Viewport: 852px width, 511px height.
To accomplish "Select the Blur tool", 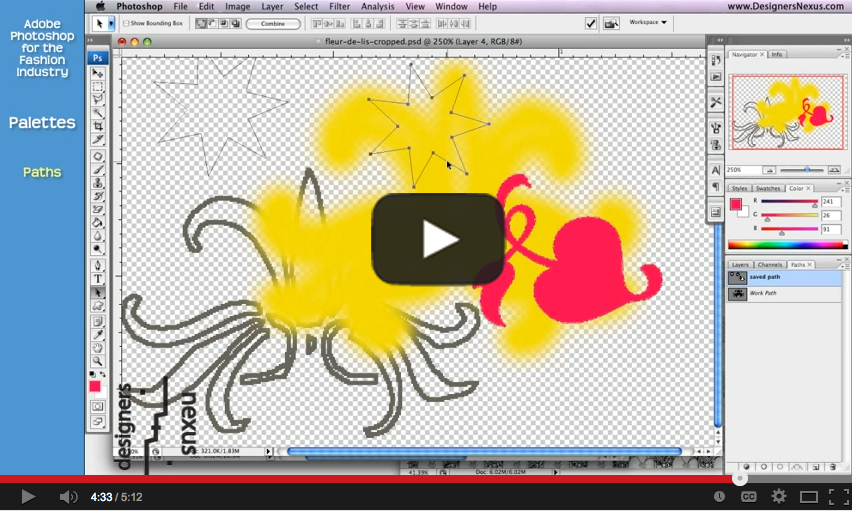I will tap(98, 235).
